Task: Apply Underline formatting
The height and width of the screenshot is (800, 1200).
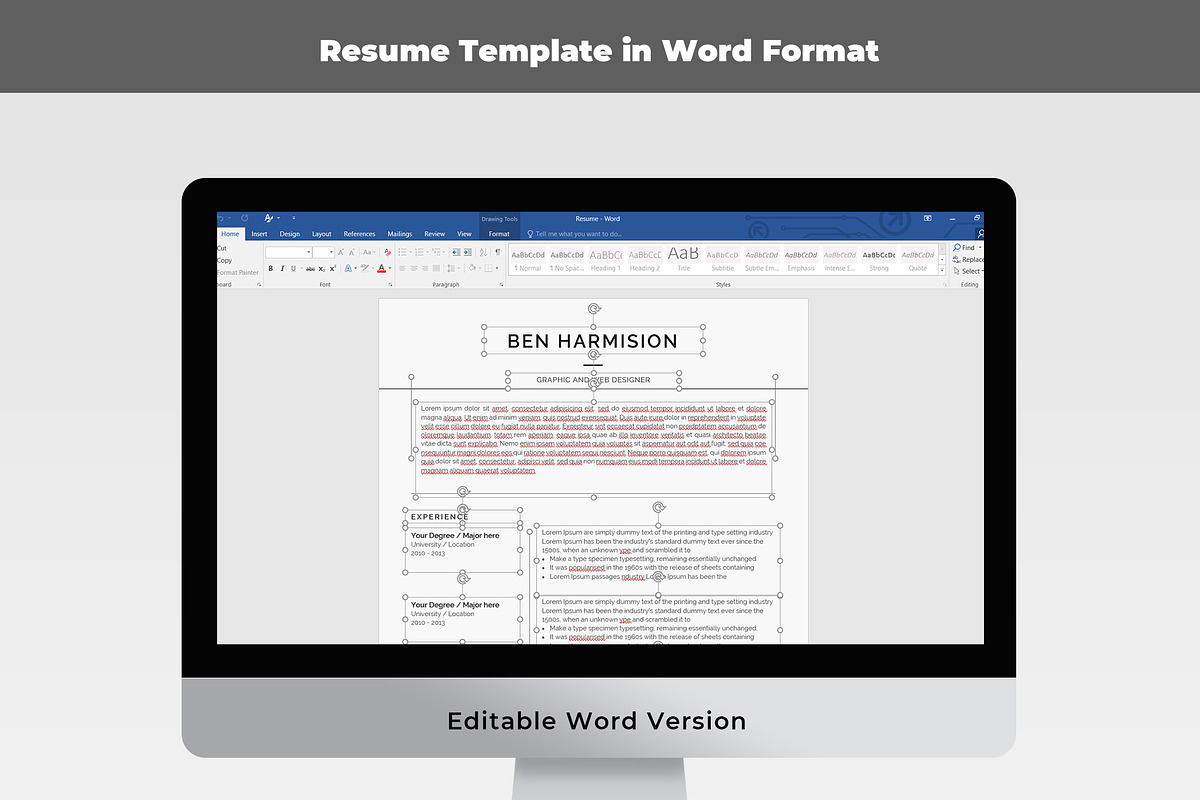Action: coord(294,268)
